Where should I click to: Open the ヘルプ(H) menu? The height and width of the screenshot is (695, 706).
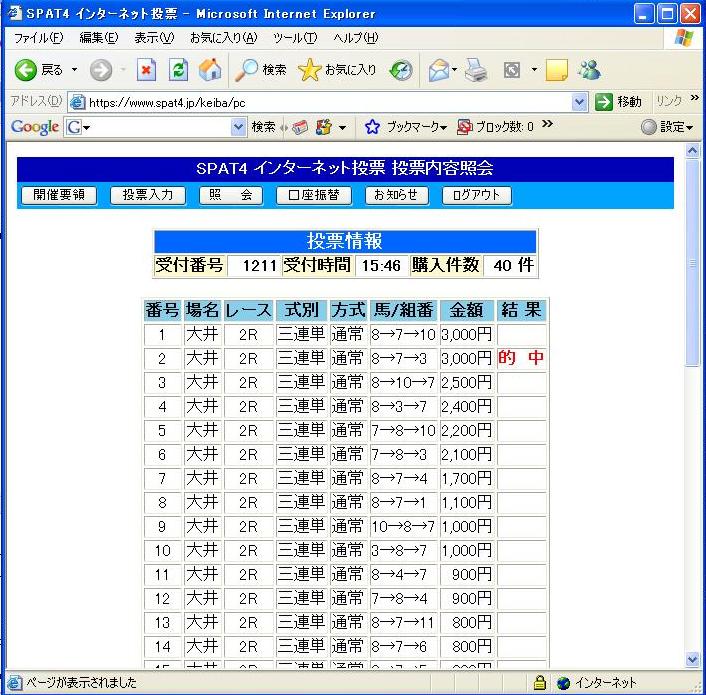(356, 38)
